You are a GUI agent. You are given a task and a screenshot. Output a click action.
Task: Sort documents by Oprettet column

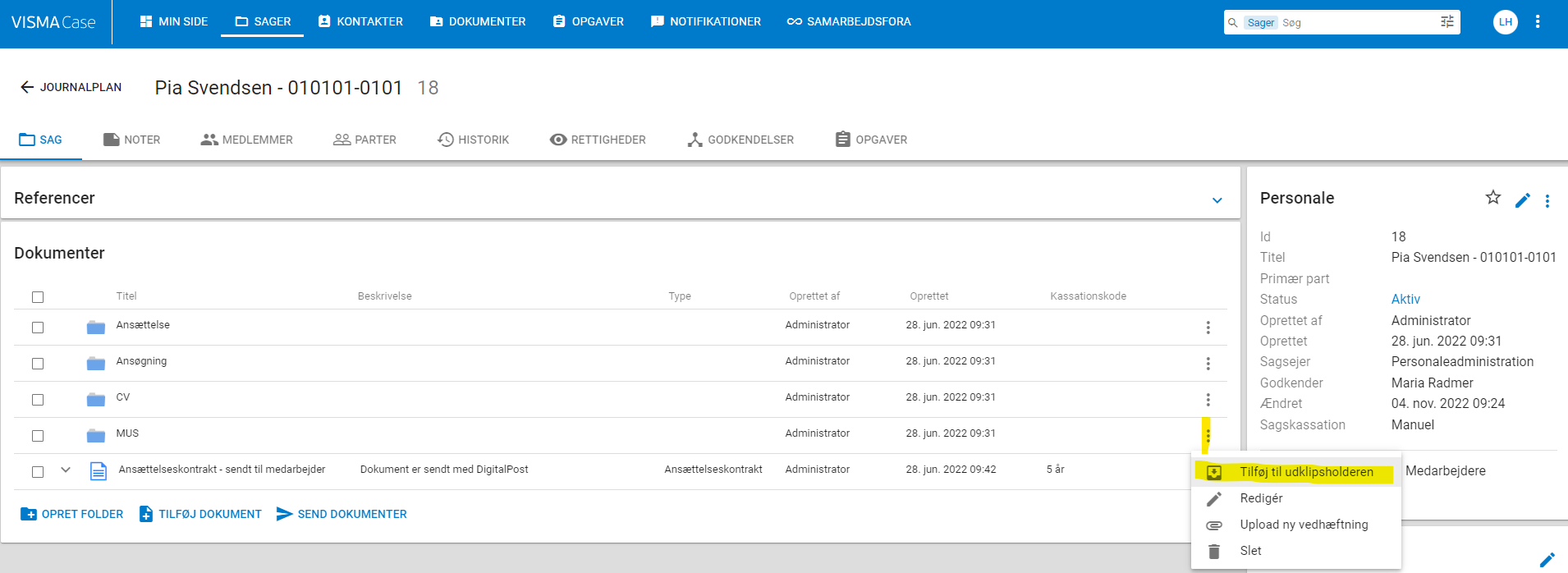pos(929,296)
